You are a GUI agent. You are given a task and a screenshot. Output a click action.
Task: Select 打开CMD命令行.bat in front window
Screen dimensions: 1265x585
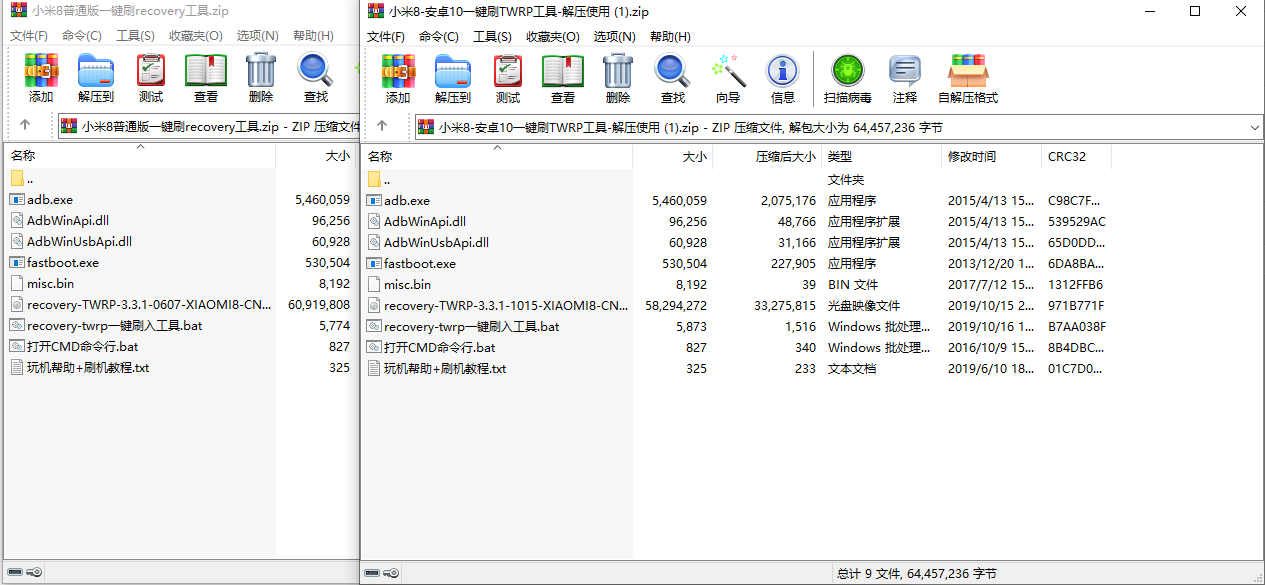440,348
